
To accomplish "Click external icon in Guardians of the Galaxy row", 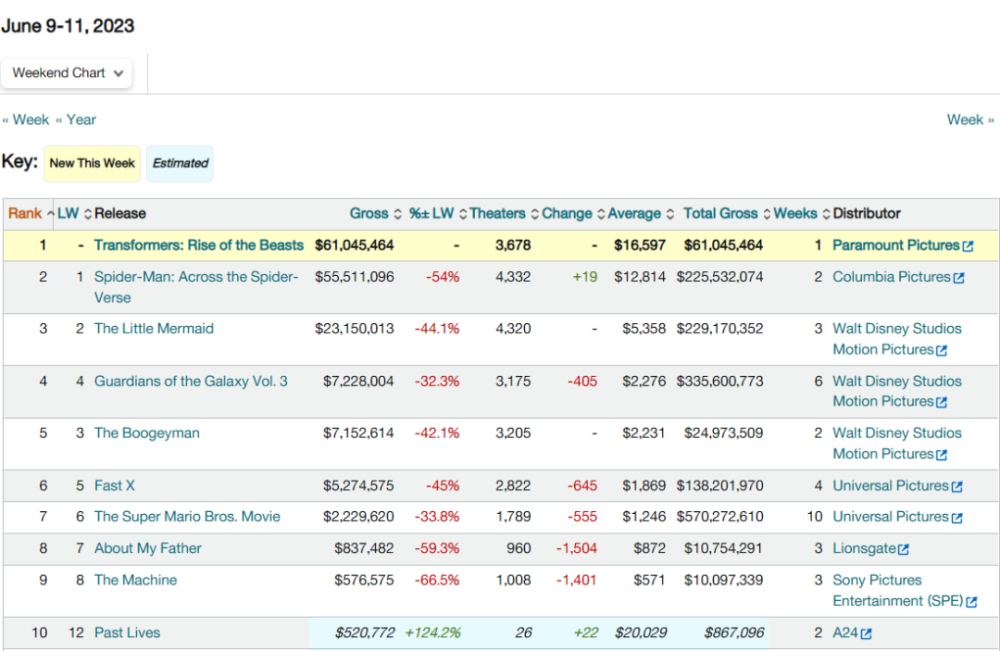I will coord(942,402).
